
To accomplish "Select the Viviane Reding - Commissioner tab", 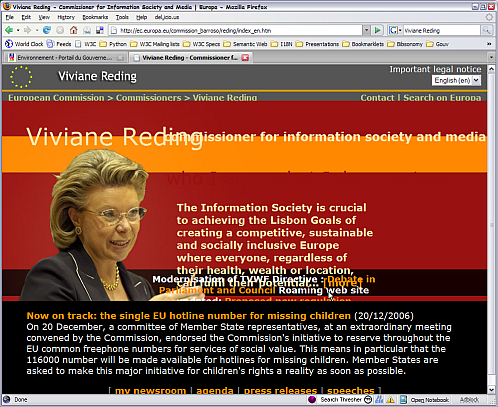I will coord(191,58).
